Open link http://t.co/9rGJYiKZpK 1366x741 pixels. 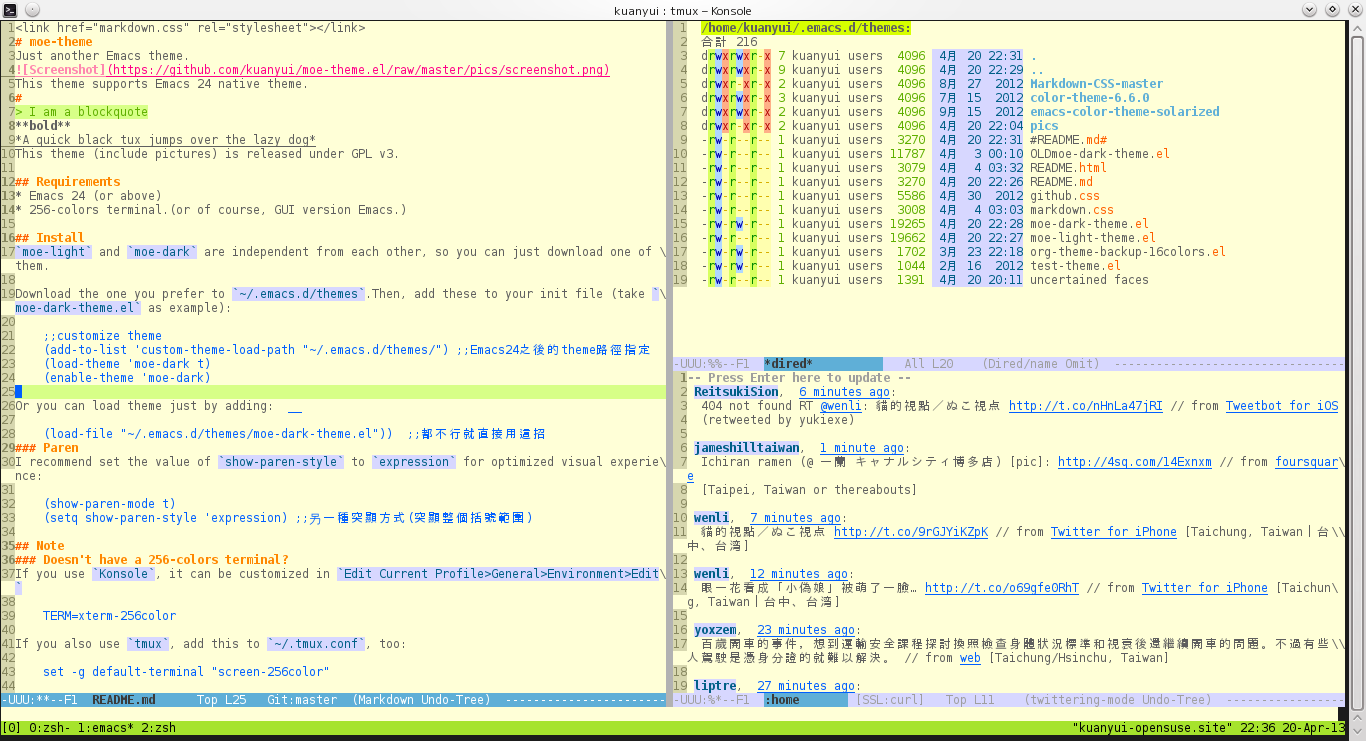point(910,532)
